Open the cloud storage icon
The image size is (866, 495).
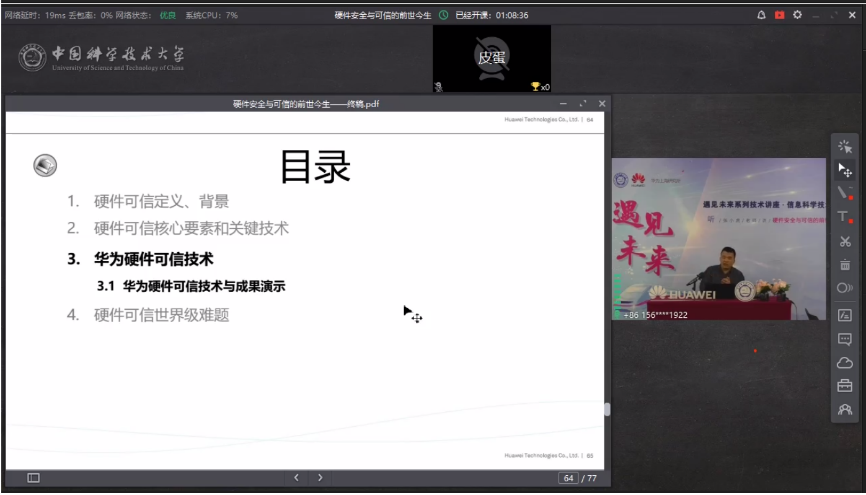pos(844,362)
